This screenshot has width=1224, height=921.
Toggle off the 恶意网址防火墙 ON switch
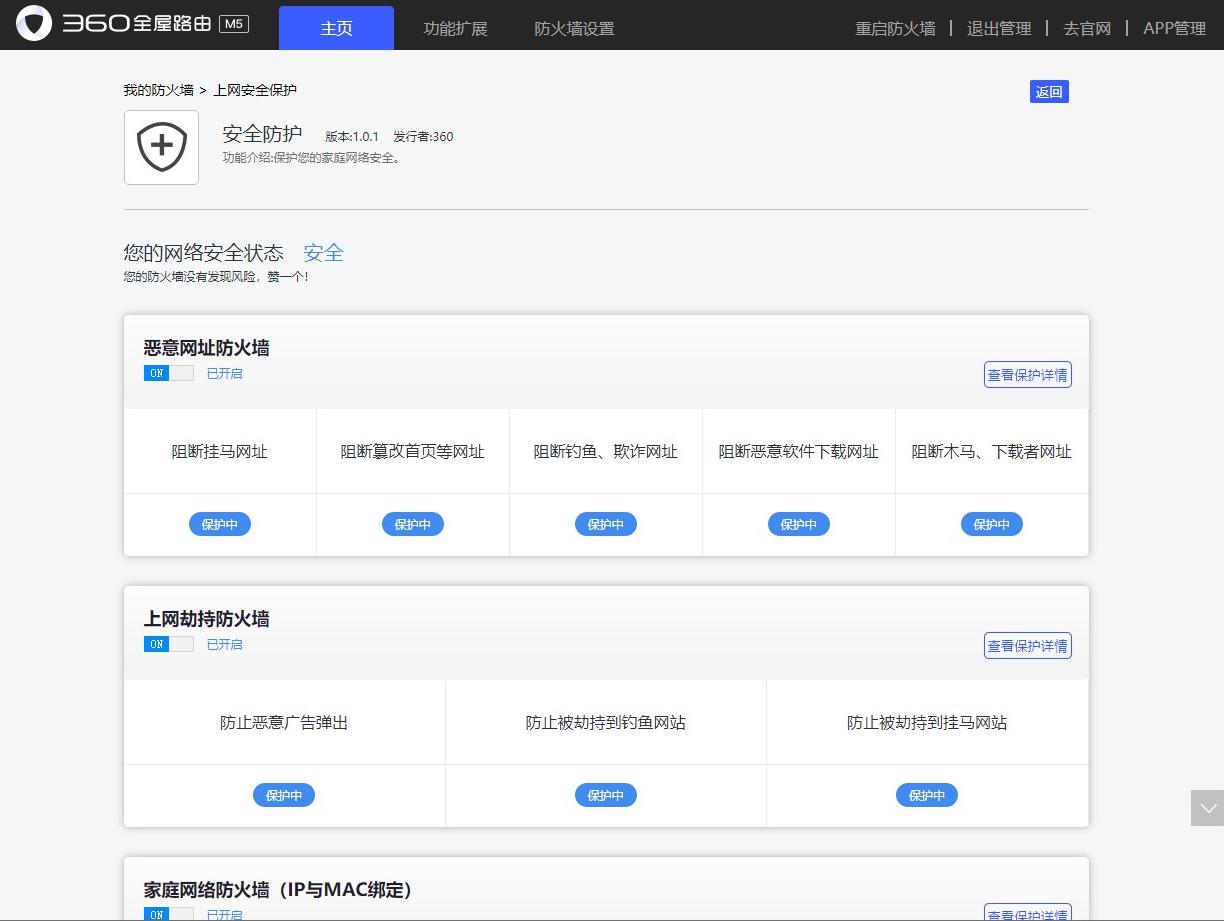[168, 372]
